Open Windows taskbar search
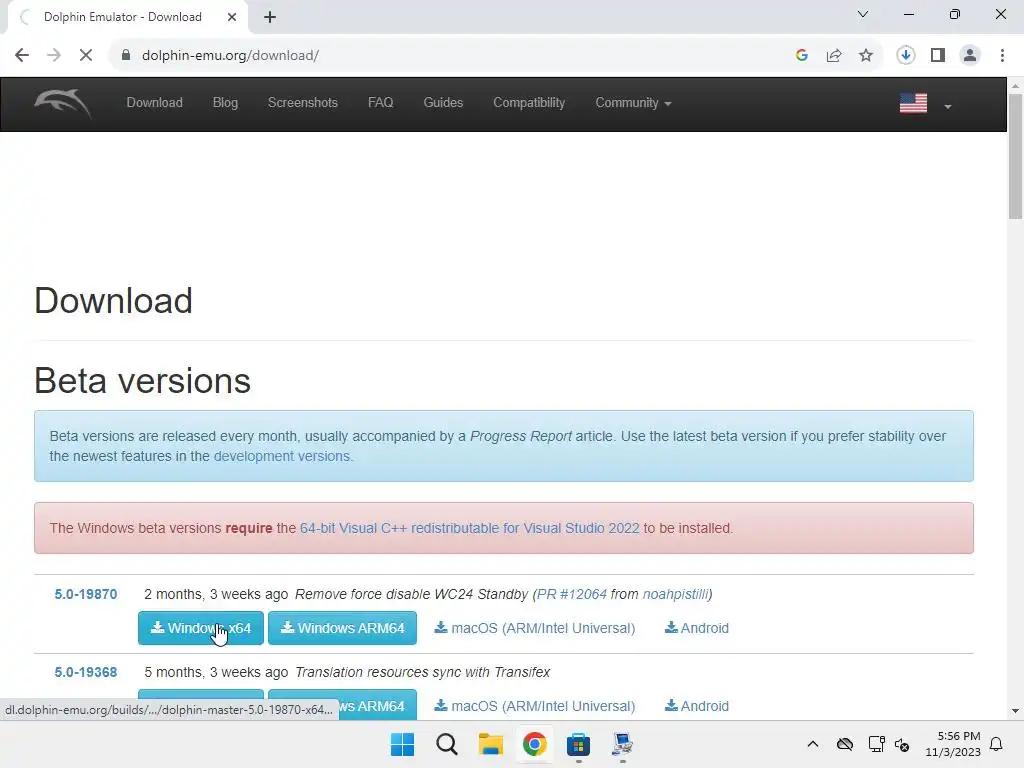 (x=447, y=744)
